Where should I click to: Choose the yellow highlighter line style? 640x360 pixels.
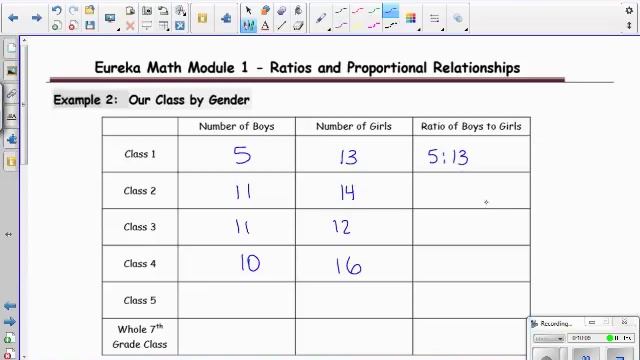click(358, 26)
